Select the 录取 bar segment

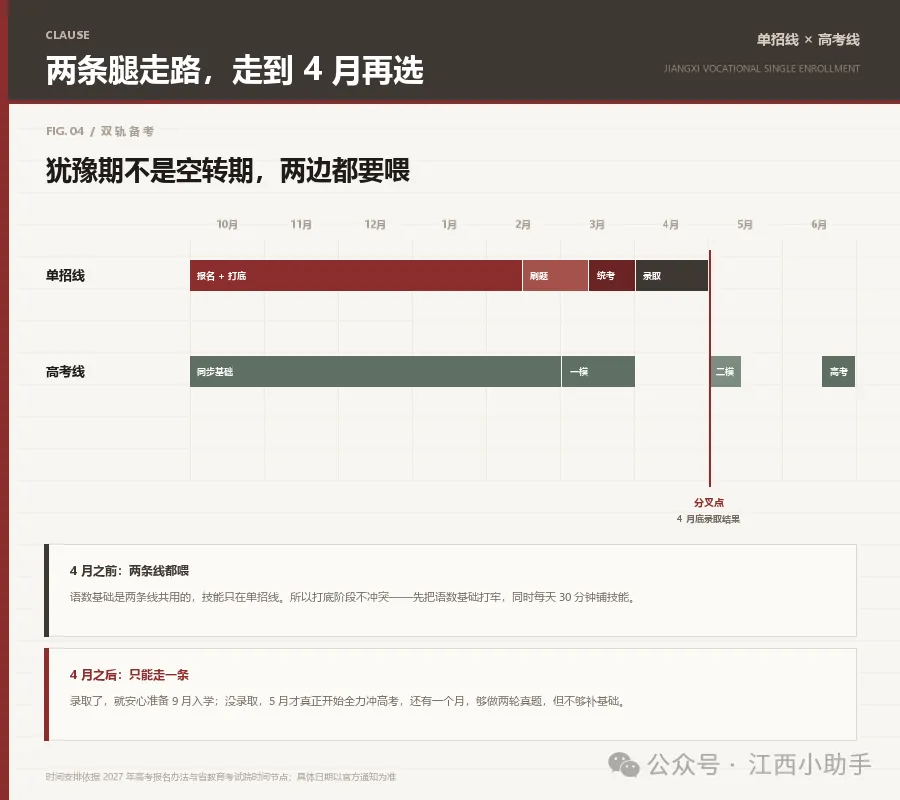[672, 275]
